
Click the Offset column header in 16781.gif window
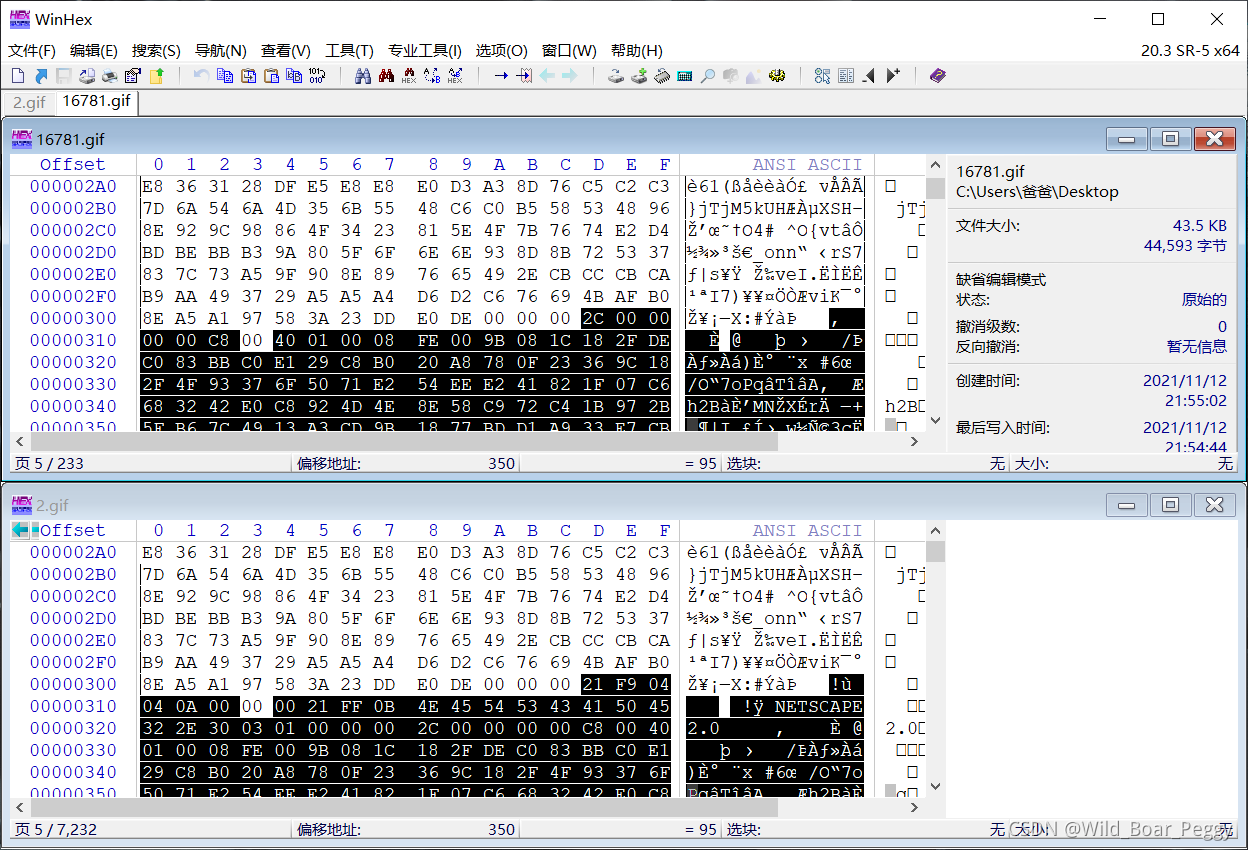[x=72, y=164]
